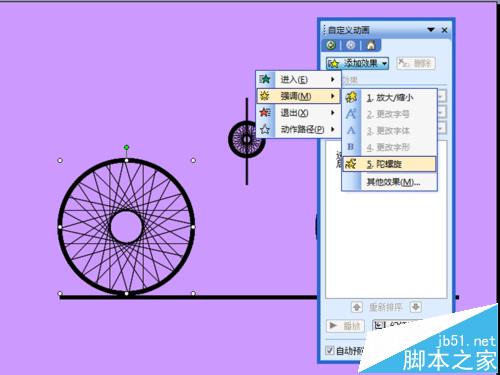Click the 删除 button
The height and width of the screenshot is (375, 500).
pyautogui.click(x=416, y=63)
